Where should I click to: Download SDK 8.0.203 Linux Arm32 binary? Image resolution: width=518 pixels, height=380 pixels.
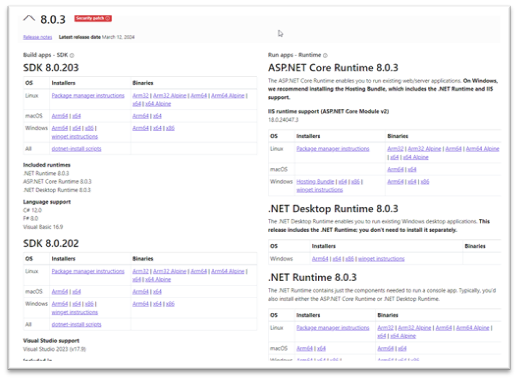(x=140, y=96)
